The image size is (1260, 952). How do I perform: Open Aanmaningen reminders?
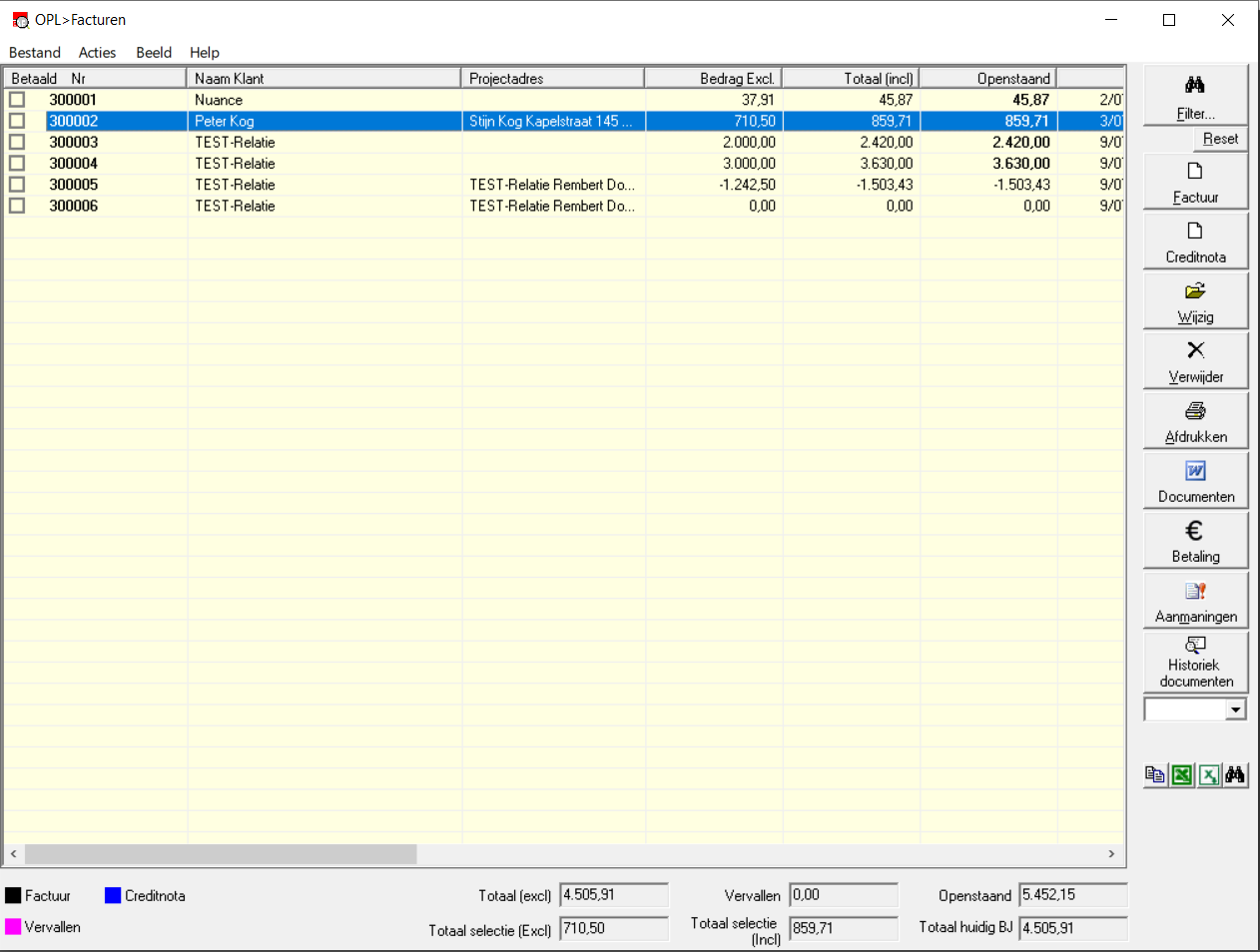tap(1195, 601)
